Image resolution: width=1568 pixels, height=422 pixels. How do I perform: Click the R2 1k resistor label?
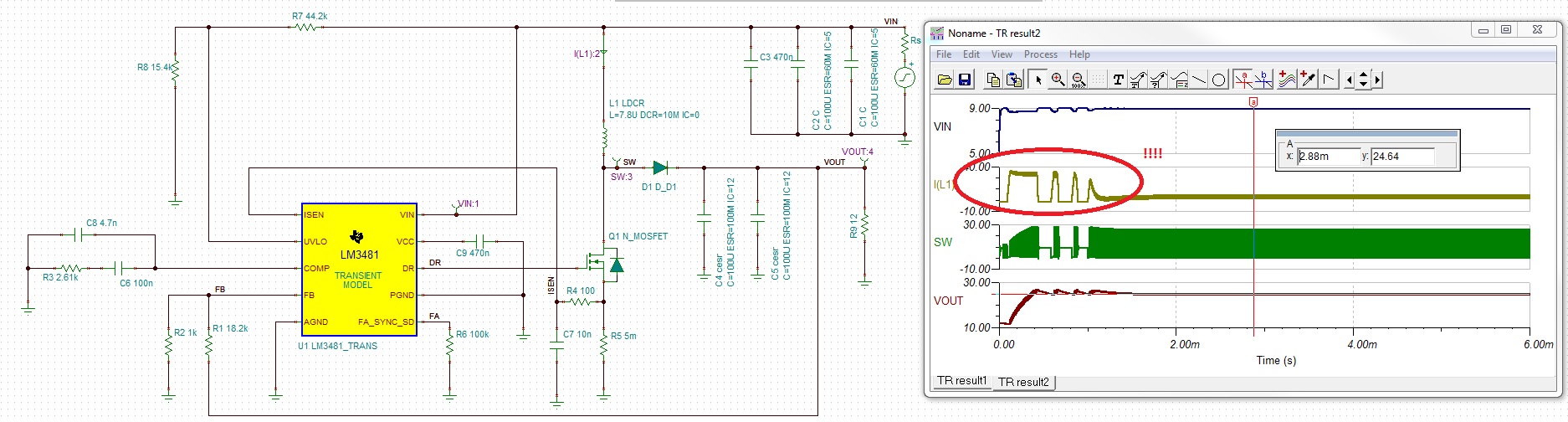pyautogui.click(x=185, y=332)
